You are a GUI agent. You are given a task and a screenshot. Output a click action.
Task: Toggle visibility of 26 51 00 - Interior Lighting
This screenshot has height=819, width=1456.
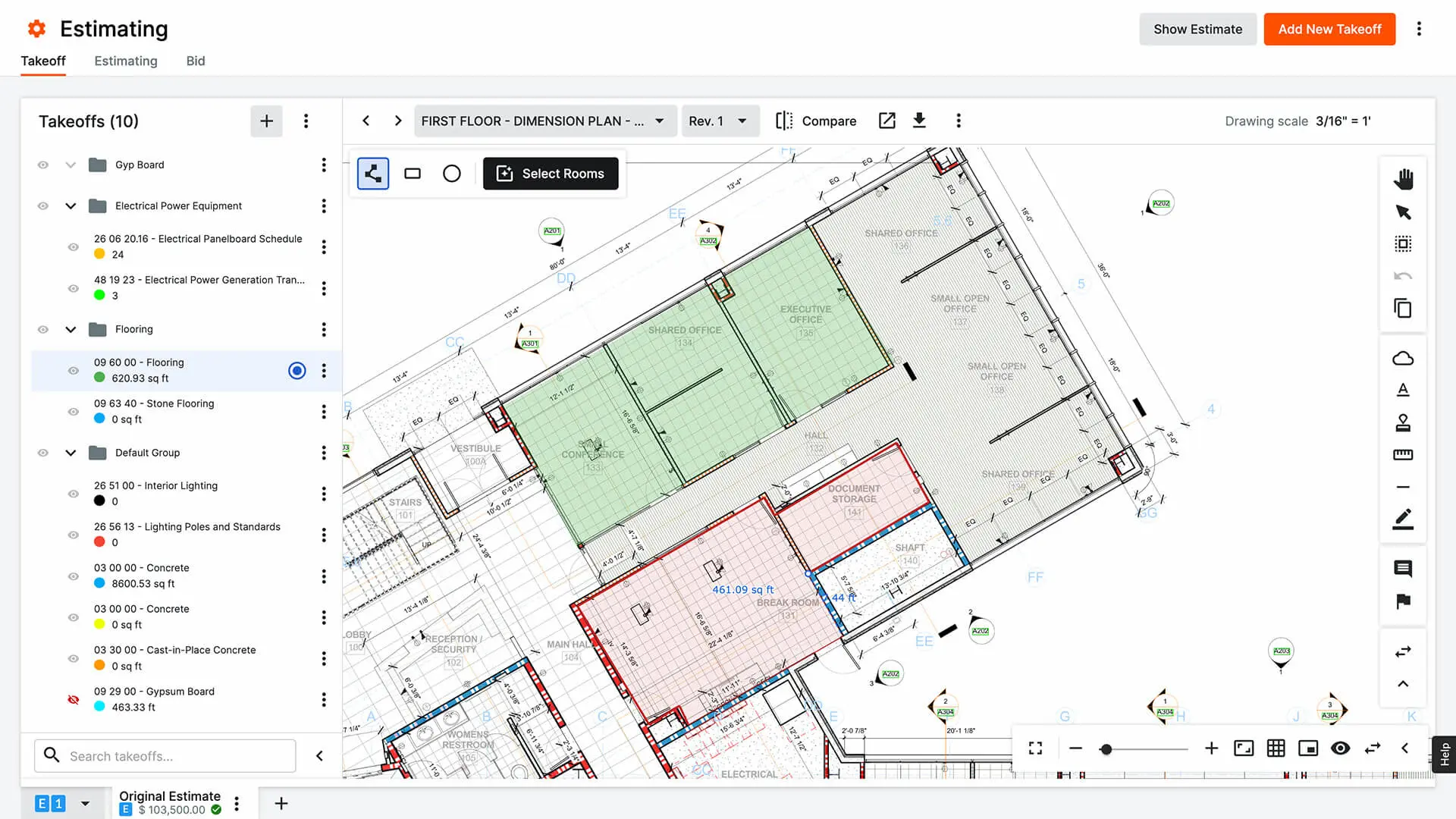pos(73,493)
